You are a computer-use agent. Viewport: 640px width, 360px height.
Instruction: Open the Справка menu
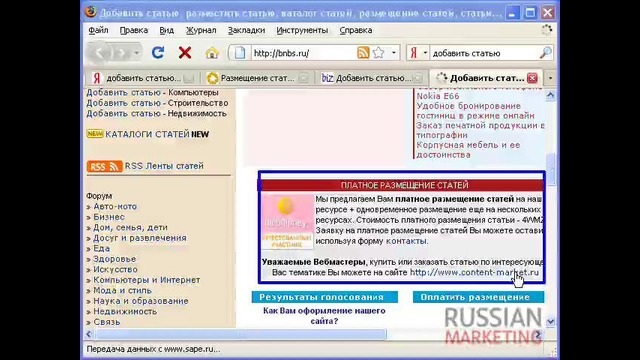(356, 30)
